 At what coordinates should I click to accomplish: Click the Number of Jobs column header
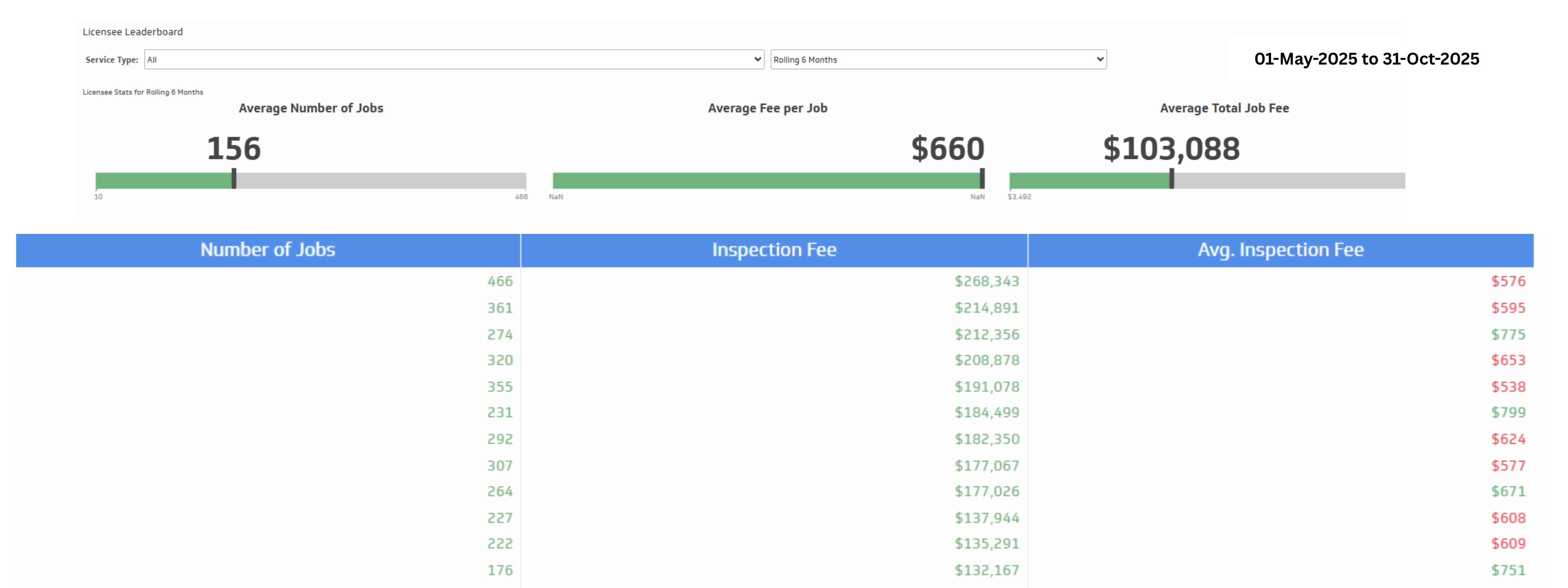268,250
